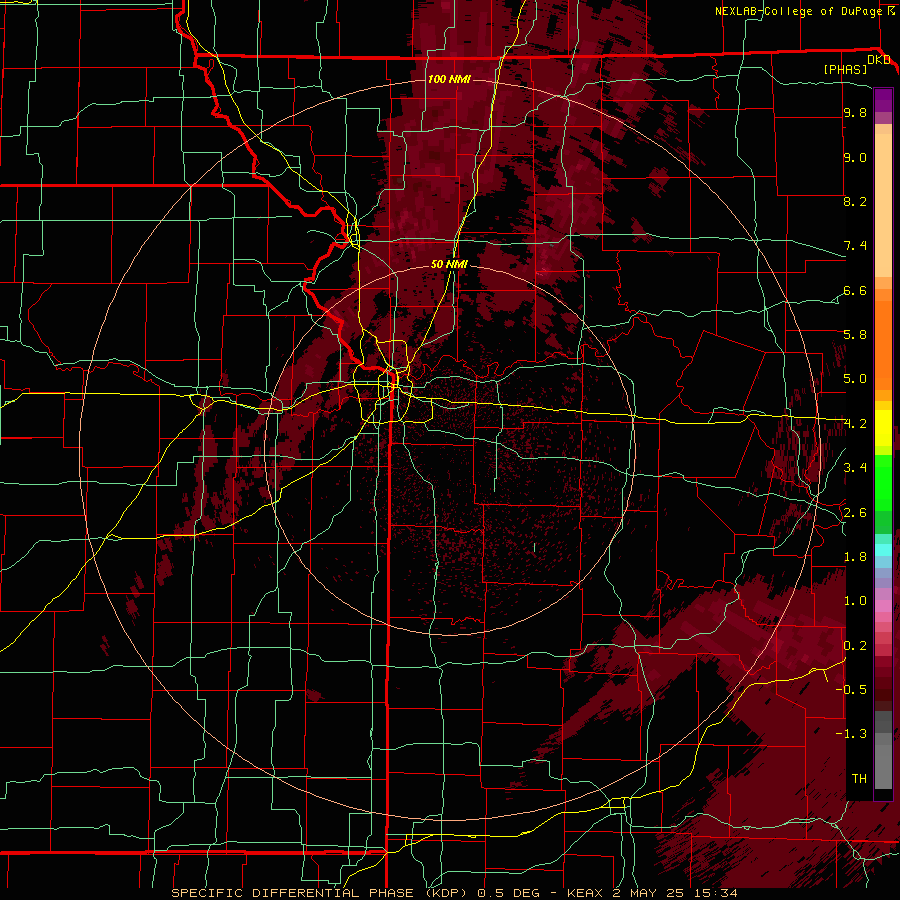This screenshot has height=900, width=900.
Task: Click the 0.2 legend value
Action: [x=855, y=646]
